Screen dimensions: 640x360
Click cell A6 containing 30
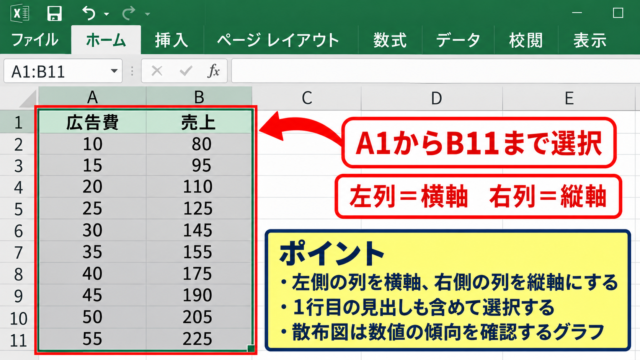point(93,231)
